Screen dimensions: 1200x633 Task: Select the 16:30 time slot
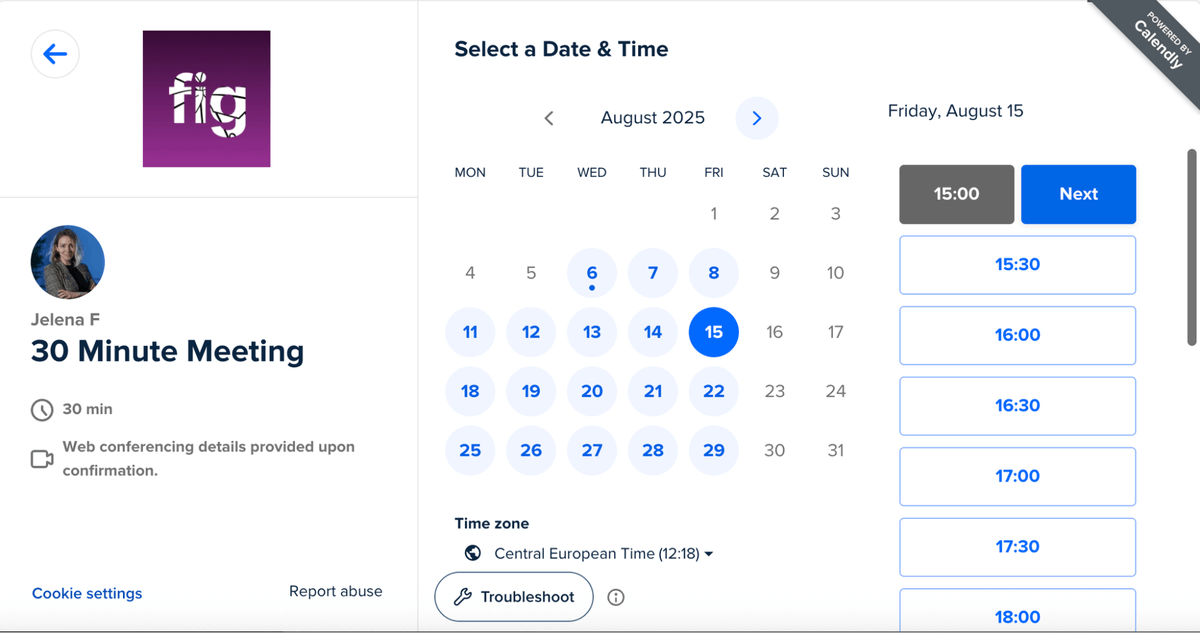pos(1017,406)
